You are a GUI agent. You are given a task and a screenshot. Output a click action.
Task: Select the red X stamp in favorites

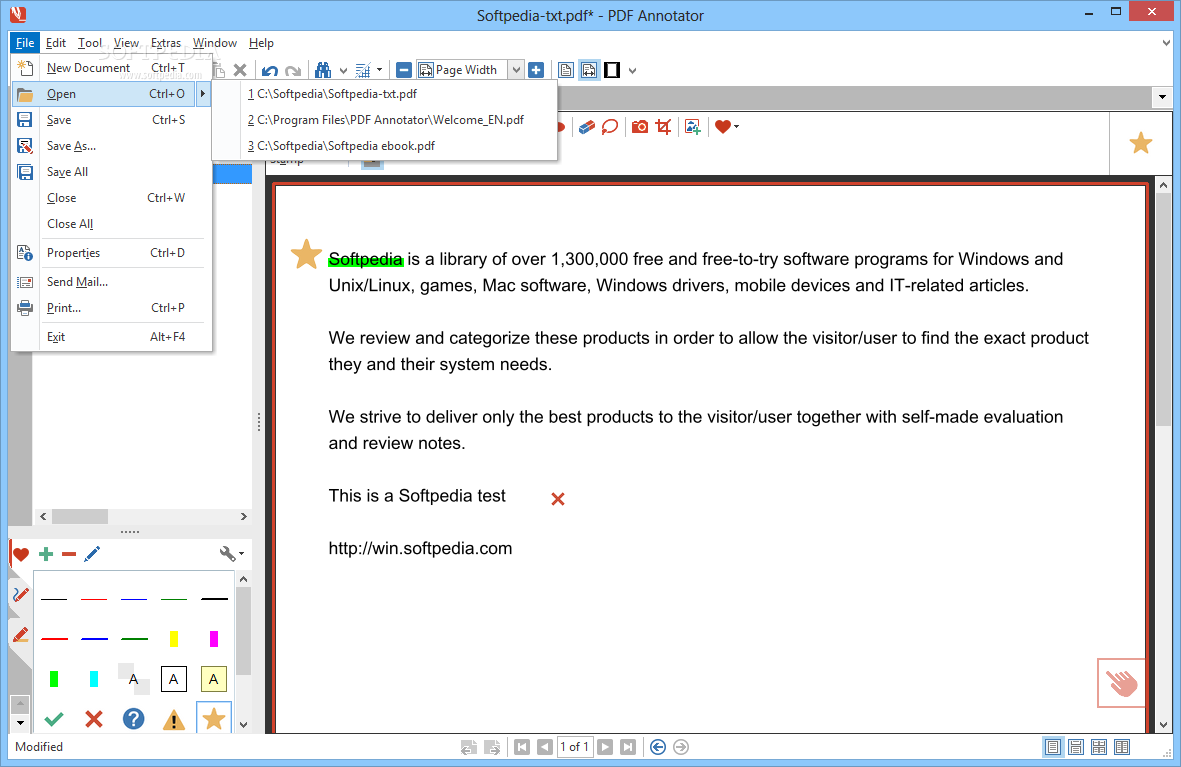[93, 719]
